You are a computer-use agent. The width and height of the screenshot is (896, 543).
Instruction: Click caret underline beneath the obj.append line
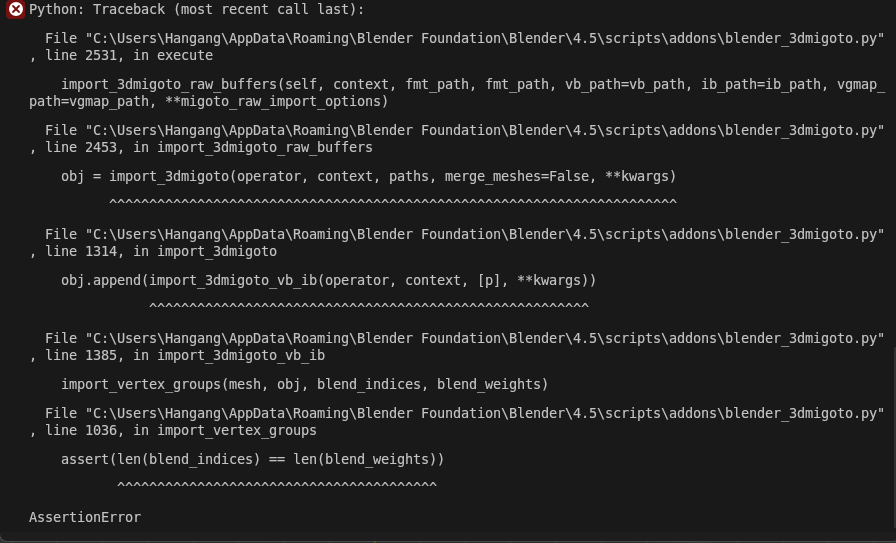click(368, 306)
